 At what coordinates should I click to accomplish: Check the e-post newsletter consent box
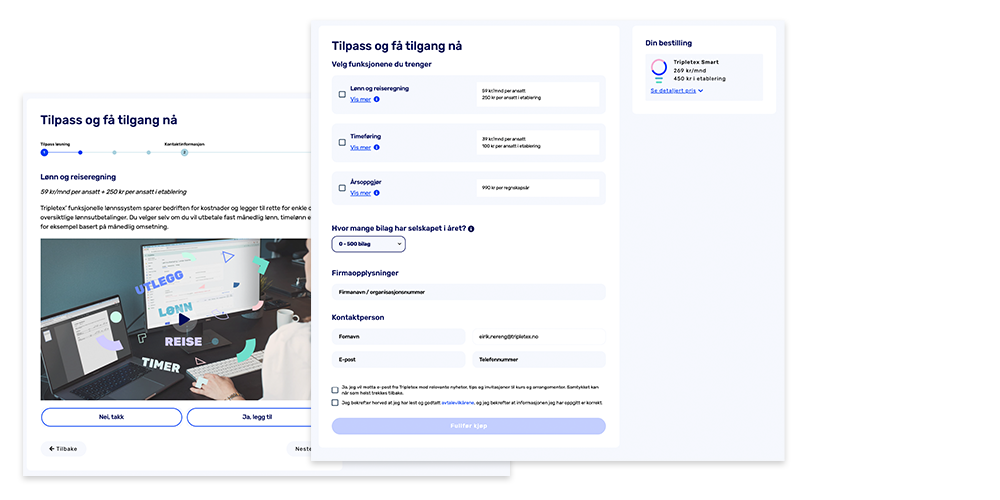click(335, 390)
